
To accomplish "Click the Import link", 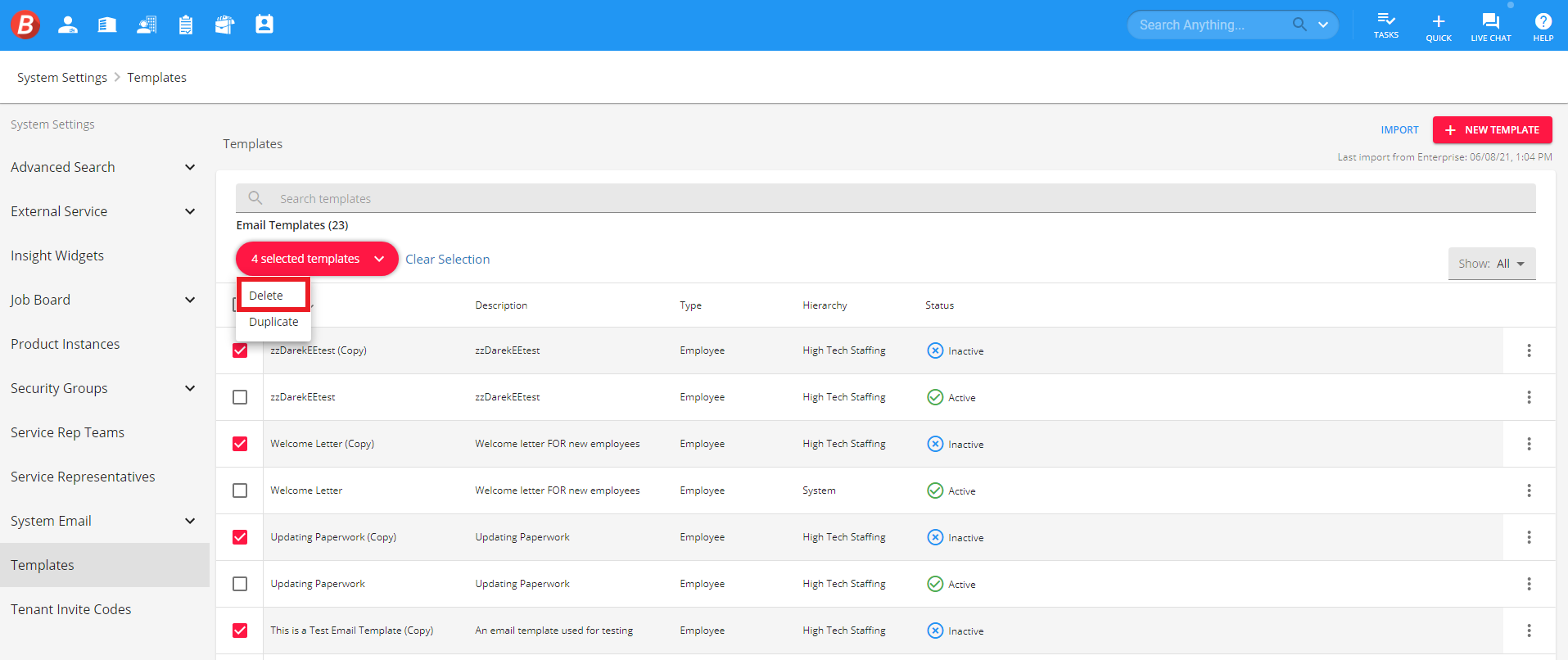I will pyautogui.click(x=1399, y=129).
